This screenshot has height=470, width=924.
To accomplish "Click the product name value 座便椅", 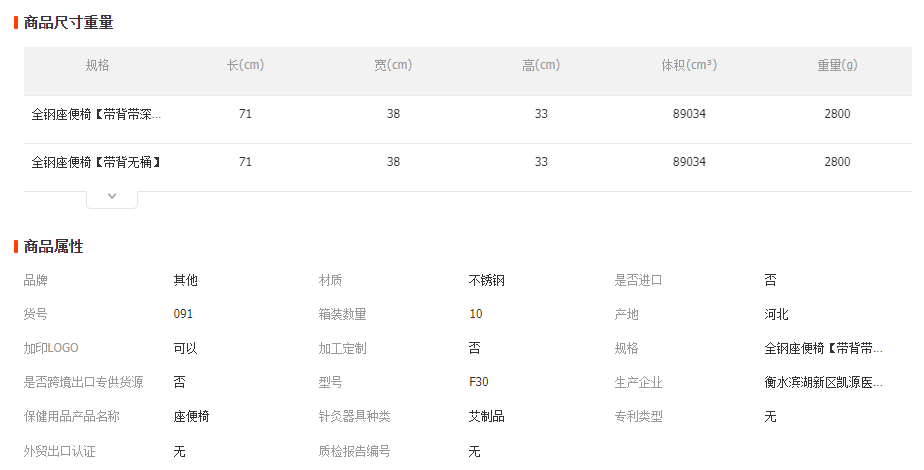I will click(x=191, y=416).
